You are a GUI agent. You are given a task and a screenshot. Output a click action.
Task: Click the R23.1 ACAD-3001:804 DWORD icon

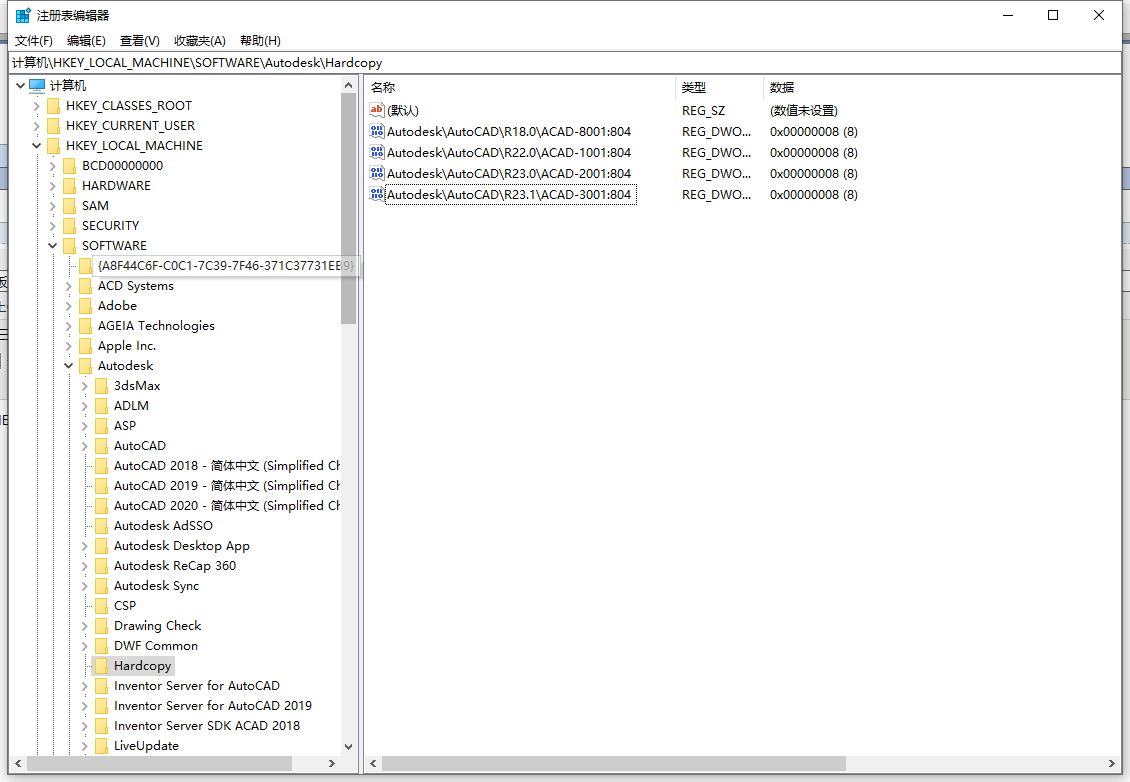(377, 194)
